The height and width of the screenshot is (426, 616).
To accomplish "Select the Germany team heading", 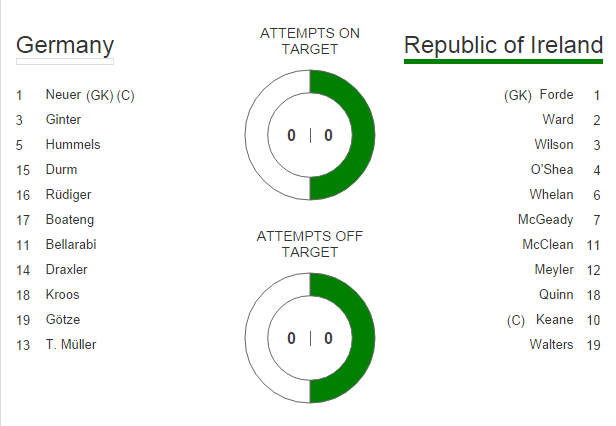I will [x=65, y=46].
